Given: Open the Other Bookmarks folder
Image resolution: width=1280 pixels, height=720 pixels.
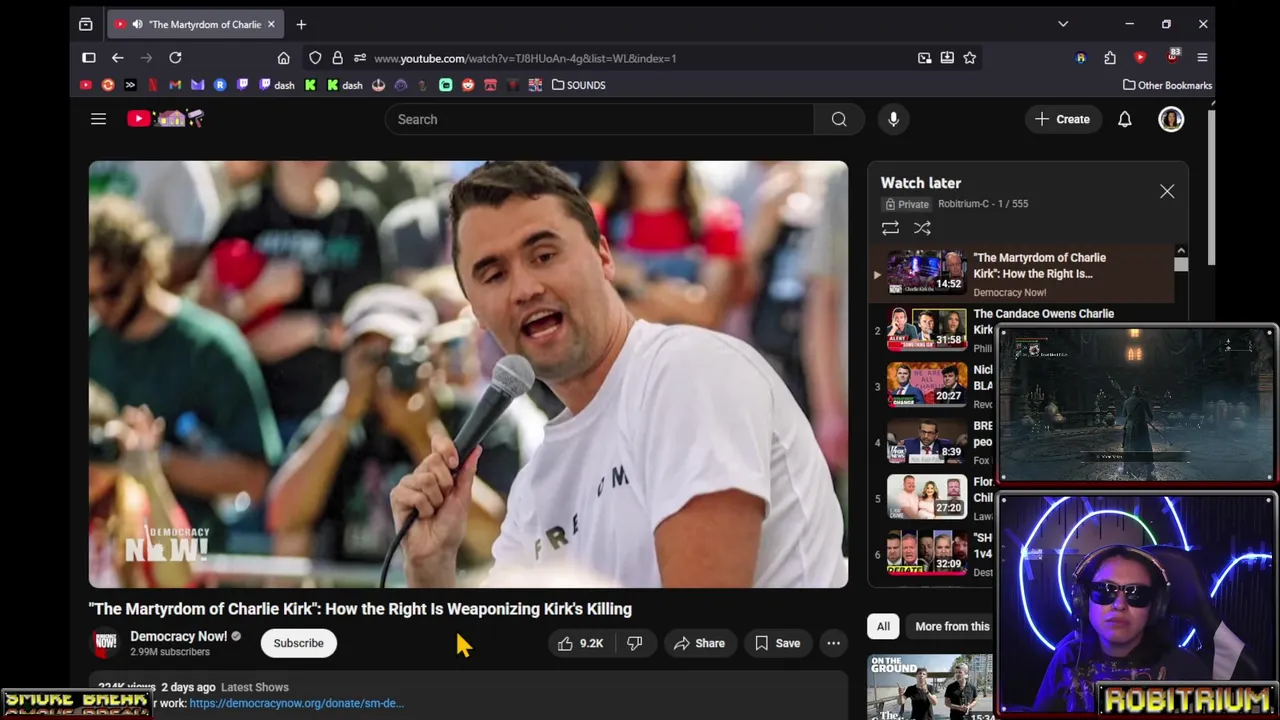Looking at the screenshot, I should (x=1167, y=85).
